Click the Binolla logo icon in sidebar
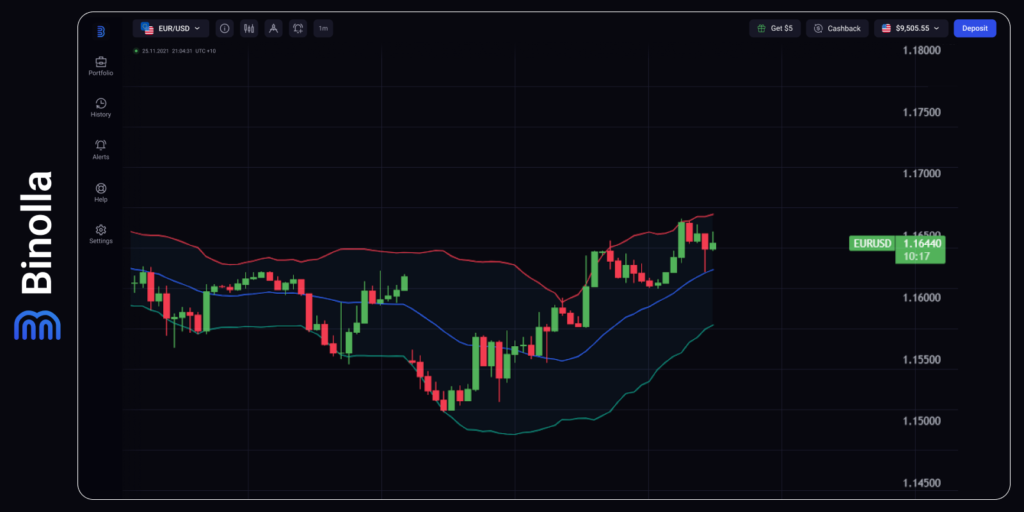The width and height of the screenshot is (1024, 512). click(101, 31)
